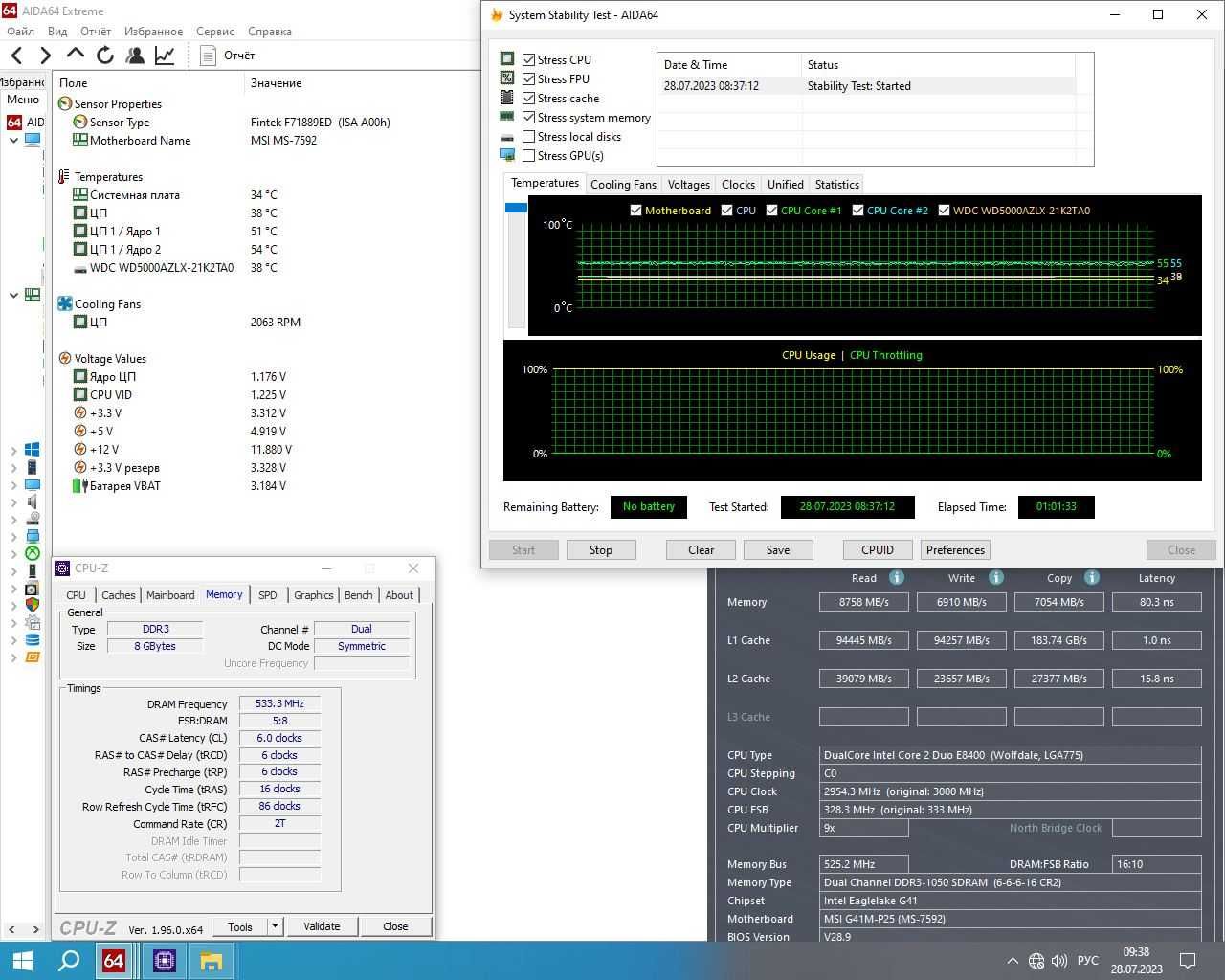Select the orange benchmark icon in tree
The width and height of the screenshot is (1225, 980).
pyautogui.click(x=33, y=657)
